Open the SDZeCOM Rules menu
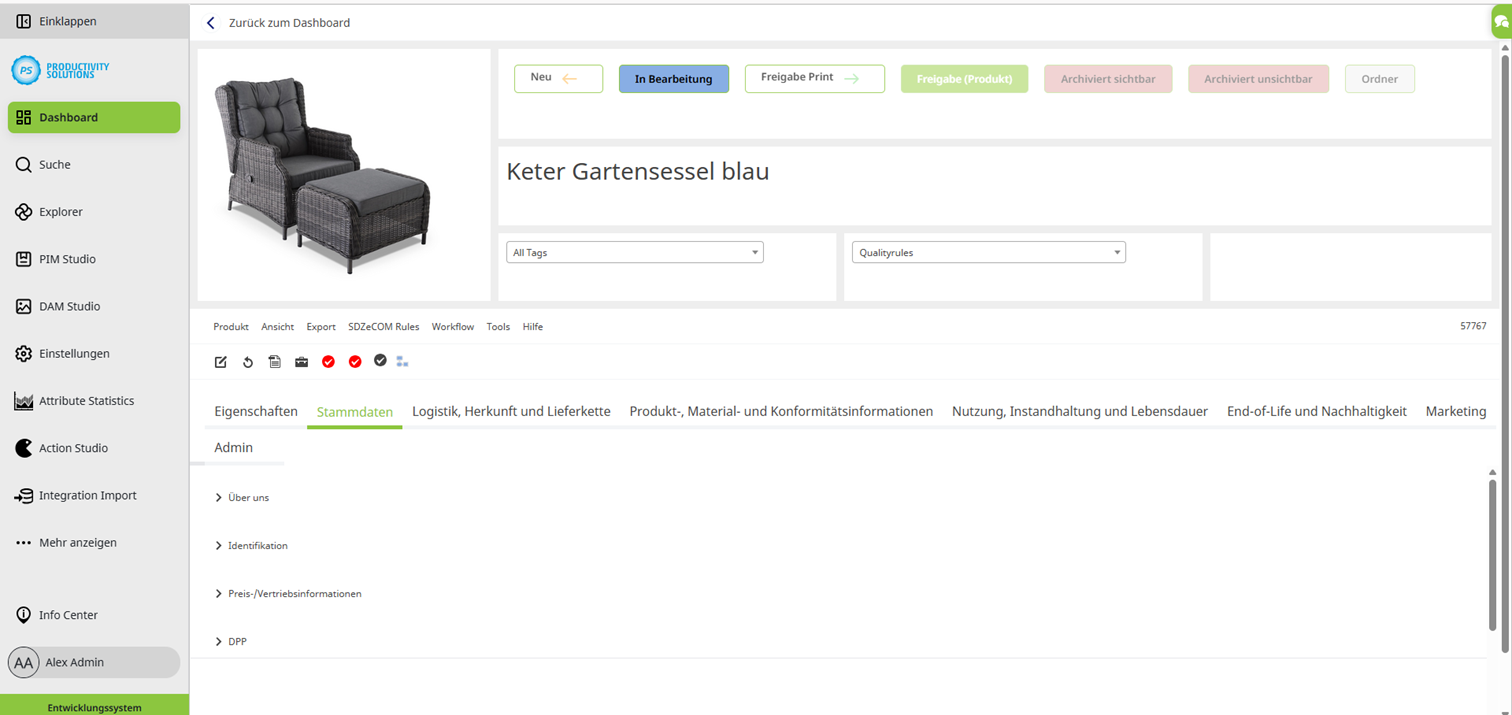 [384, 326]
